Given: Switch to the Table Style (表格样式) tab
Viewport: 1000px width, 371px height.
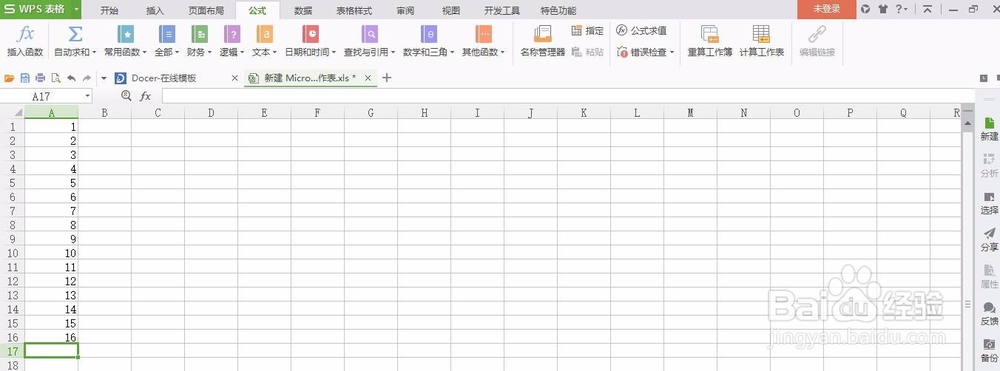Looking at the screenshot, I should tap(354, 10).
